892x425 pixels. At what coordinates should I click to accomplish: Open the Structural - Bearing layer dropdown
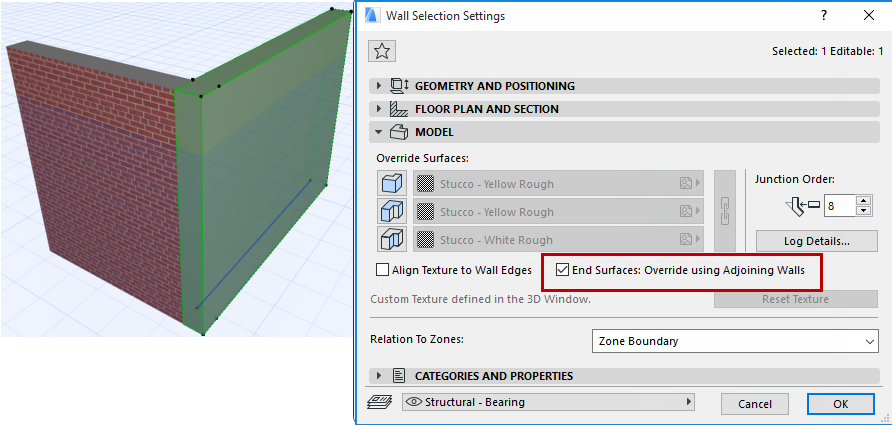pos(548,402)
